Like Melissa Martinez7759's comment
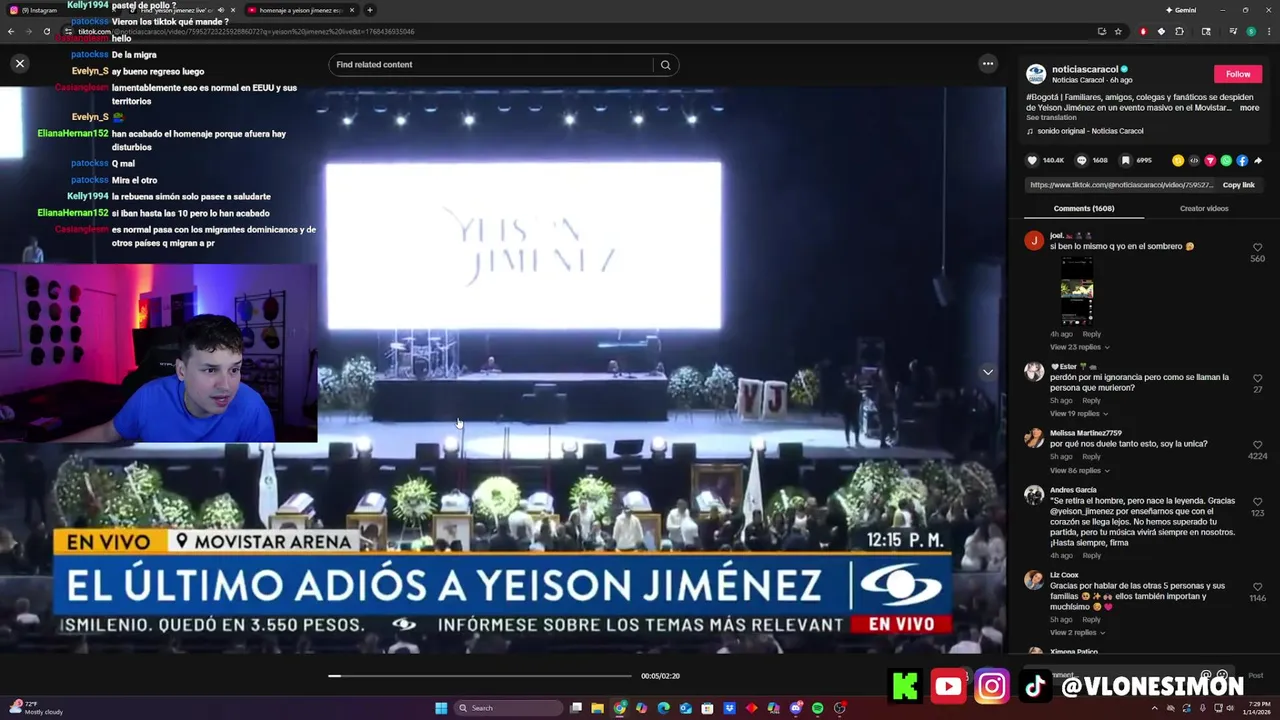 coord(1257,445)
